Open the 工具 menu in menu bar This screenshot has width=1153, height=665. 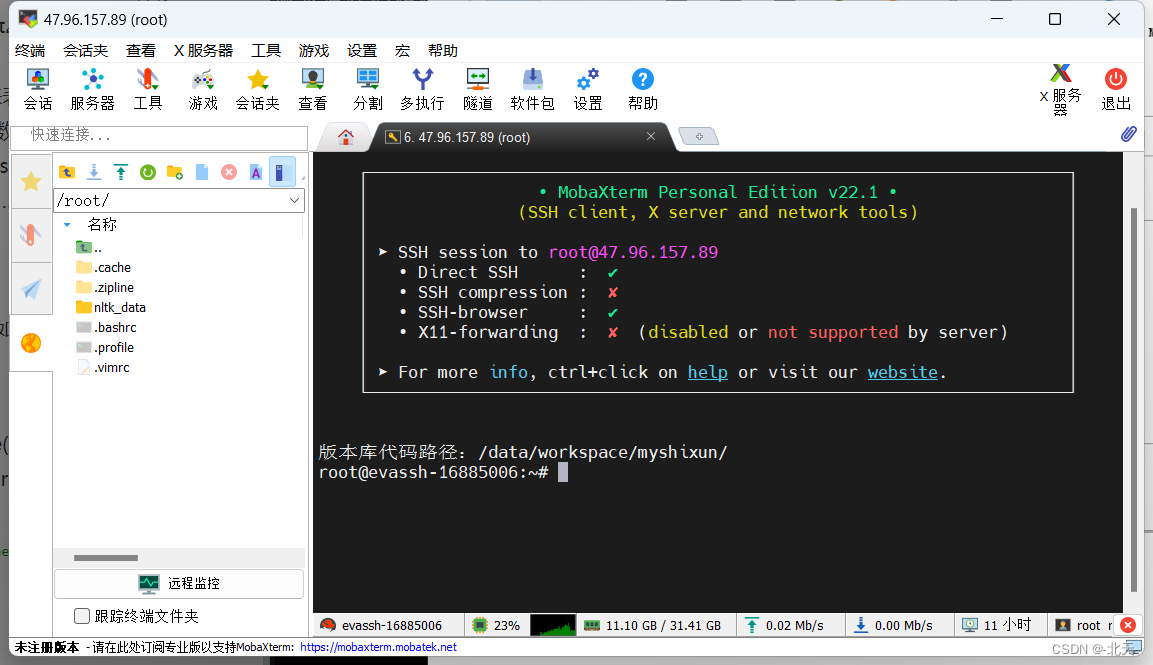[x=266, y=50]
